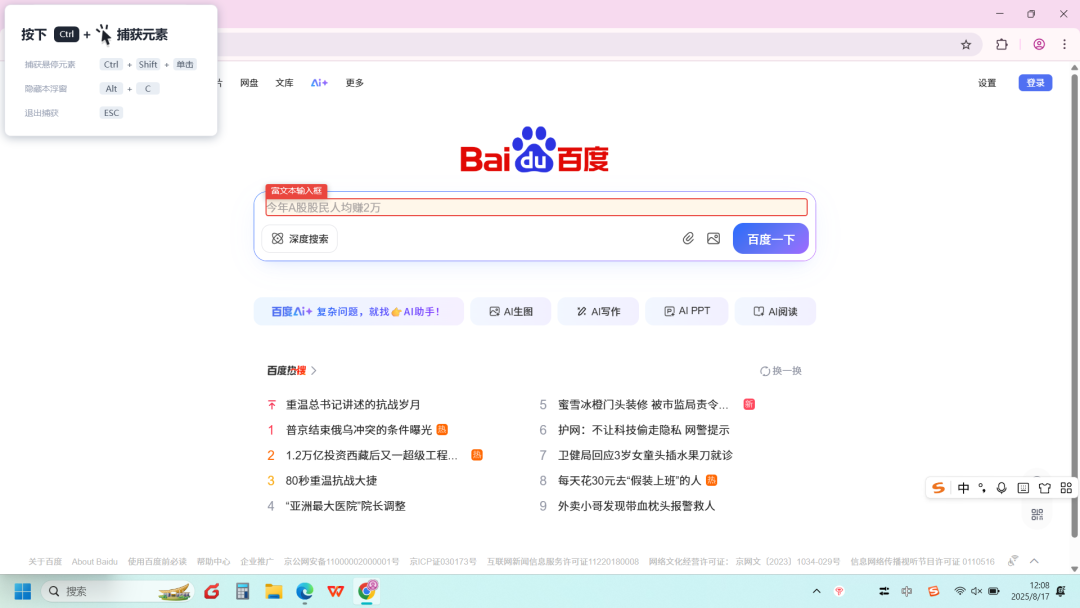
Task: Open hot topic 普京结束俄乌冲突的条件曝光
Action: coord(359,430)
